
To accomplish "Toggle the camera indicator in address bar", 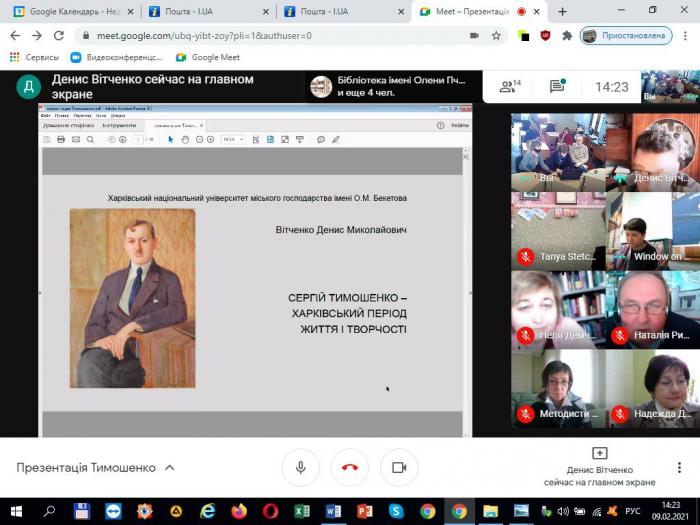I will 473,35.
